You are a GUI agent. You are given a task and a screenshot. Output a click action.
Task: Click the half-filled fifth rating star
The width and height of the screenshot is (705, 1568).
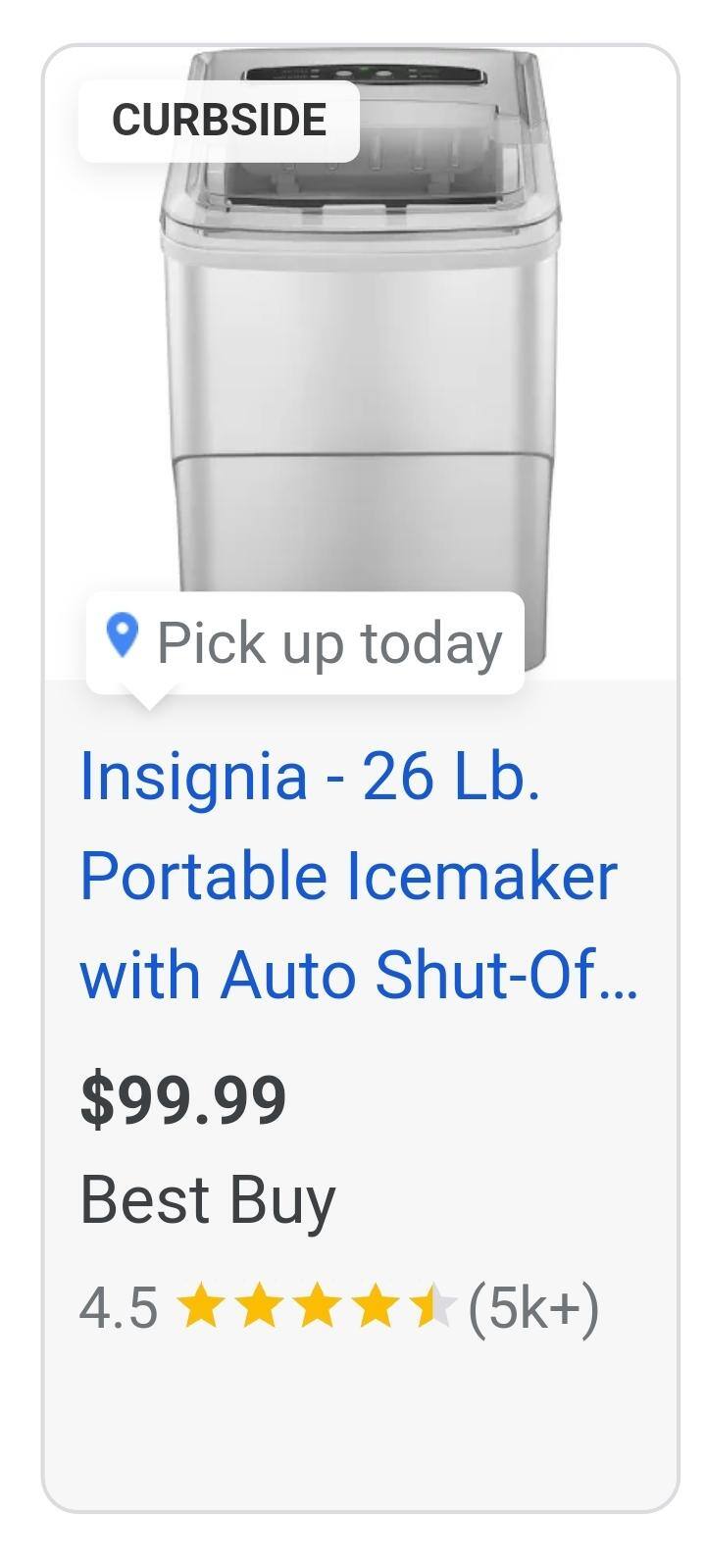431,1307
